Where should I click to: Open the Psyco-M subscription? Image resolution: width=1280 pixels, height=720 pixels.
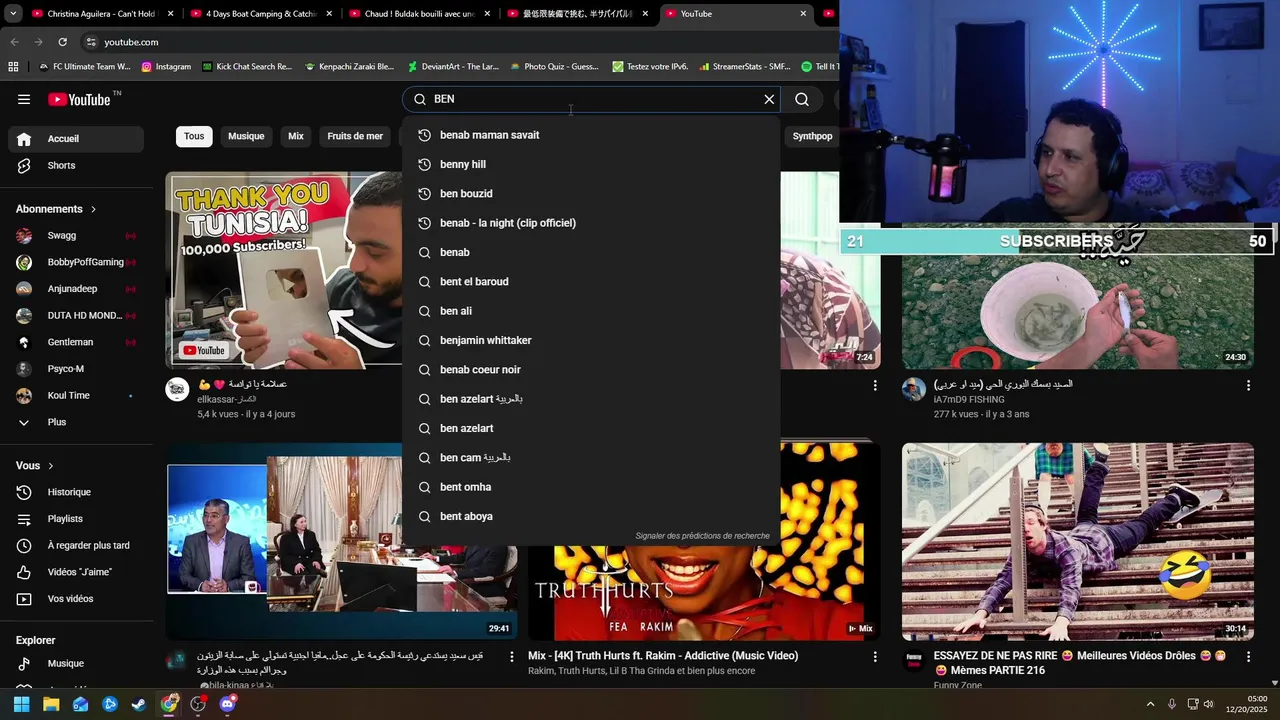pos(76,369)
